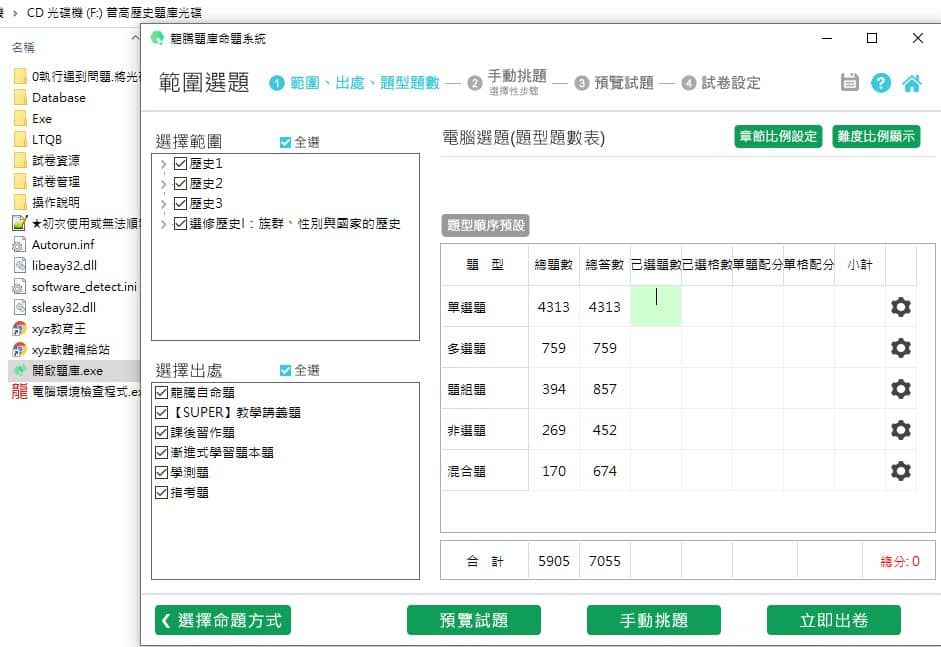
Task: Uncheck 歷史3 in range tree
Action: point(180,203)
